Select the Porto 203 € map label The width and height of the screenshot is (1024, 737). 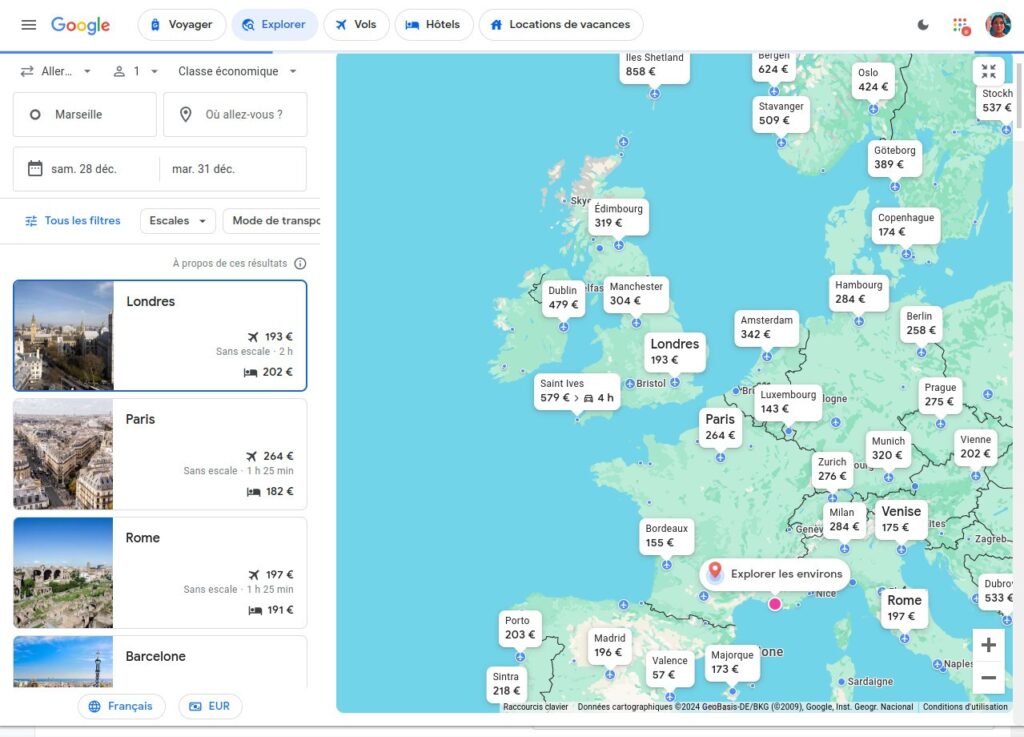[x=520, y=627]
